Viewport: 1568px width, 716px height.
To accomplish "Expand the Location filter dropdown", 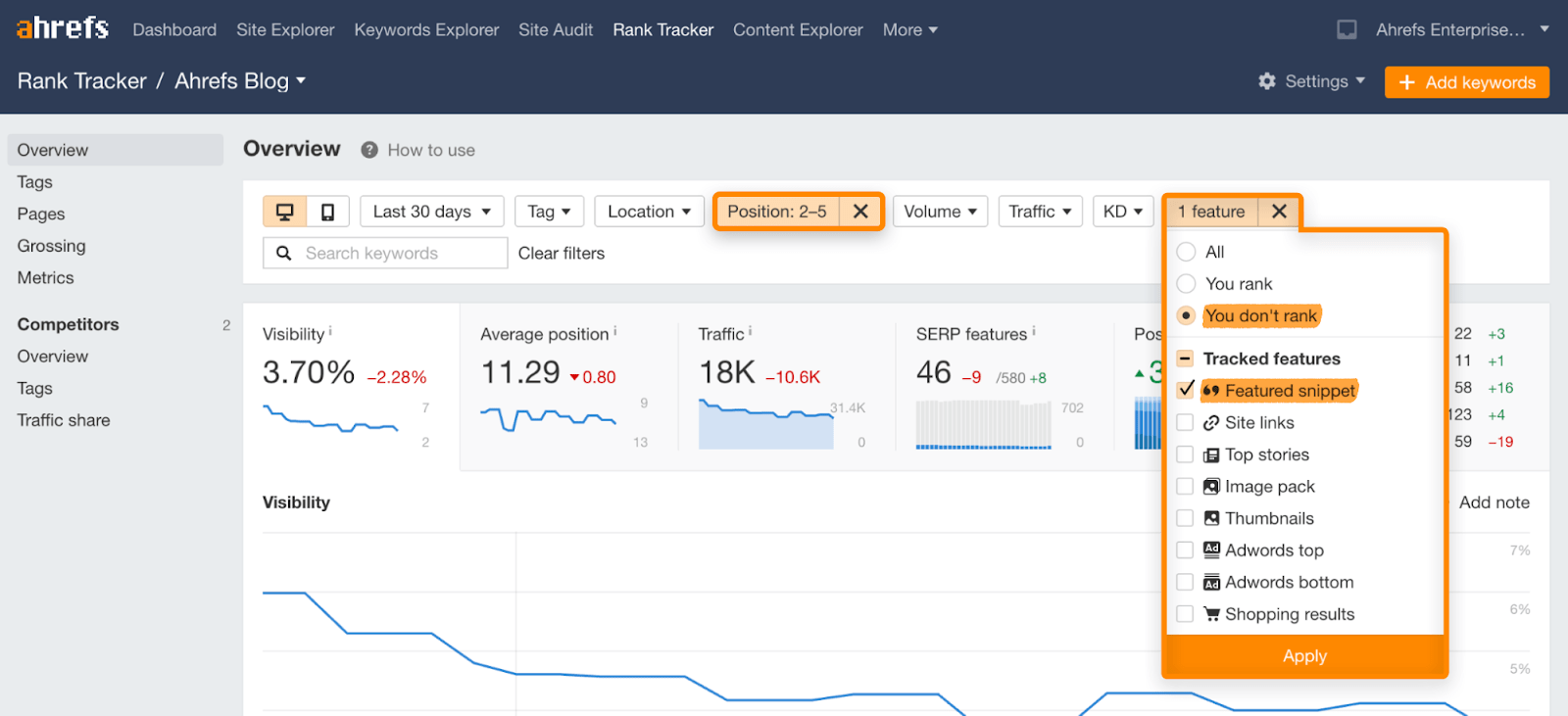I will pos(649,212).
